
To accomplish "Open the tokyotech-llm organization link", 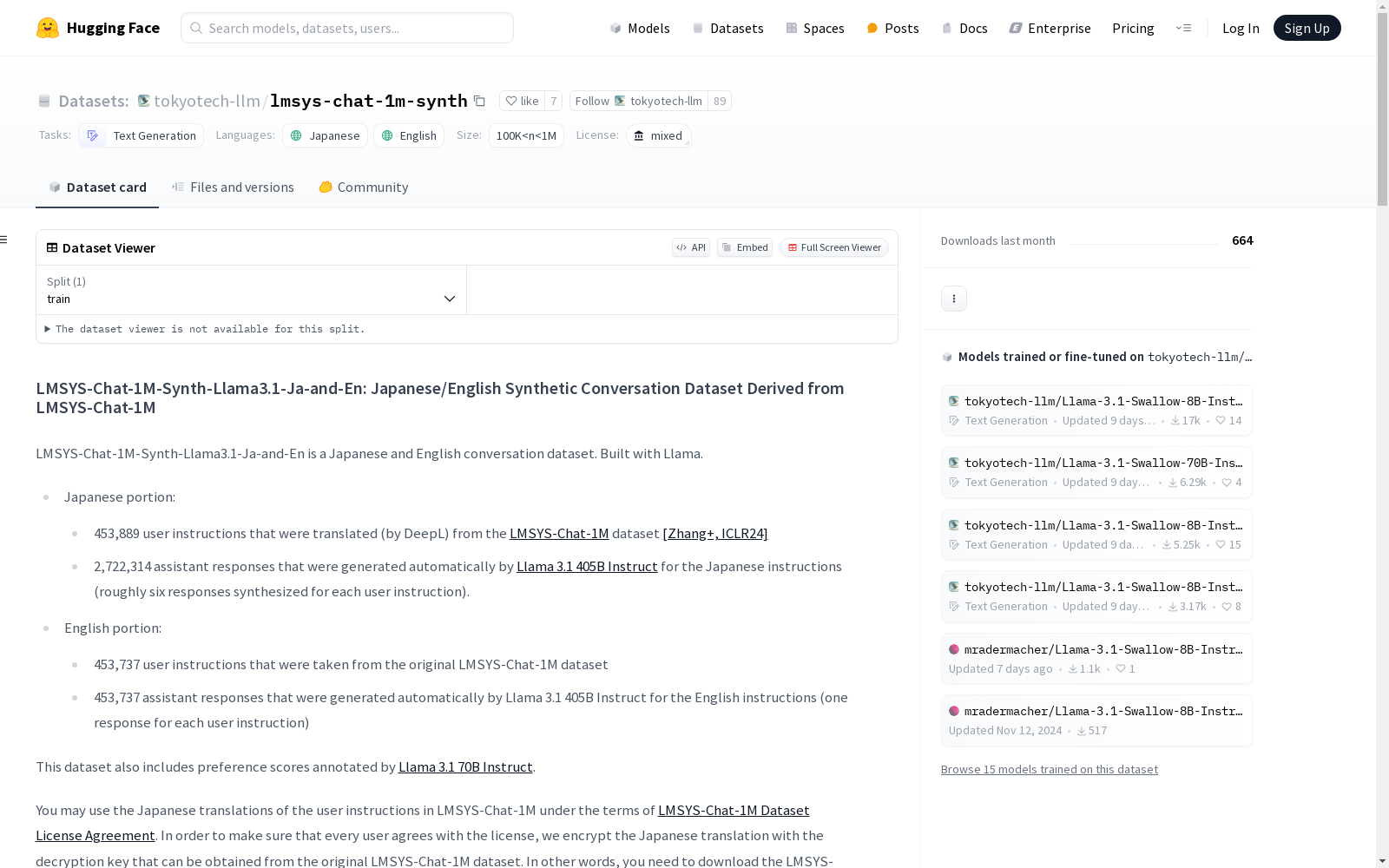I will tap(207, 101).
